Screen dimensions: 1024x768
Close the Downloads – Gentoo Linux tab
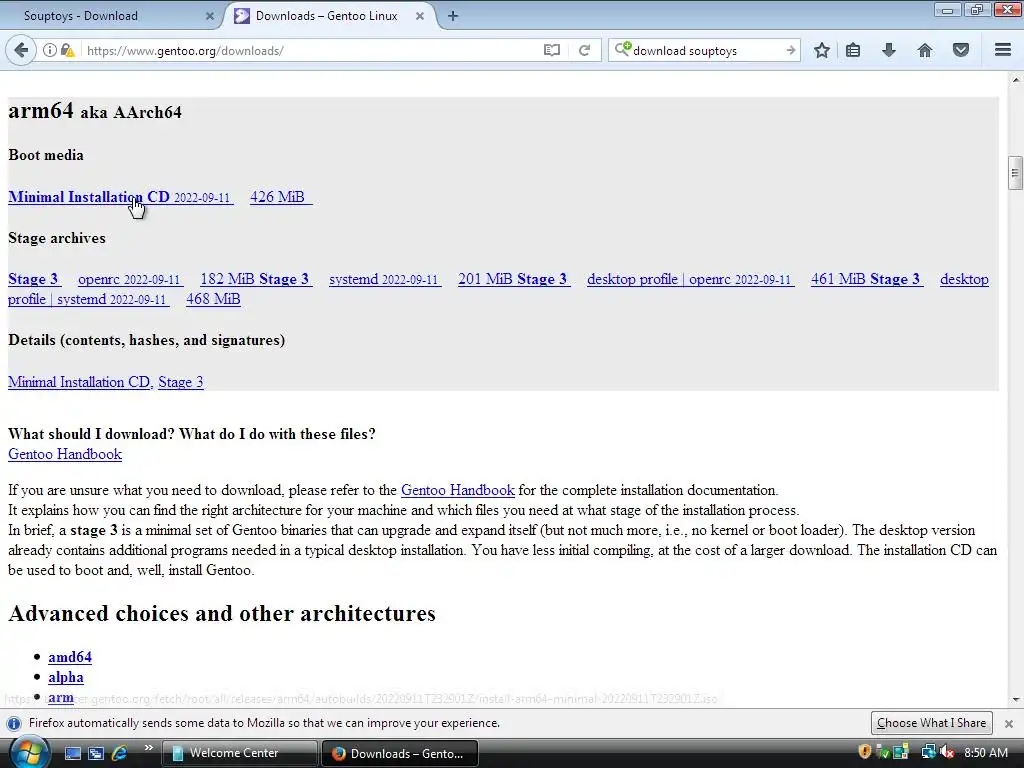point(420,16)
